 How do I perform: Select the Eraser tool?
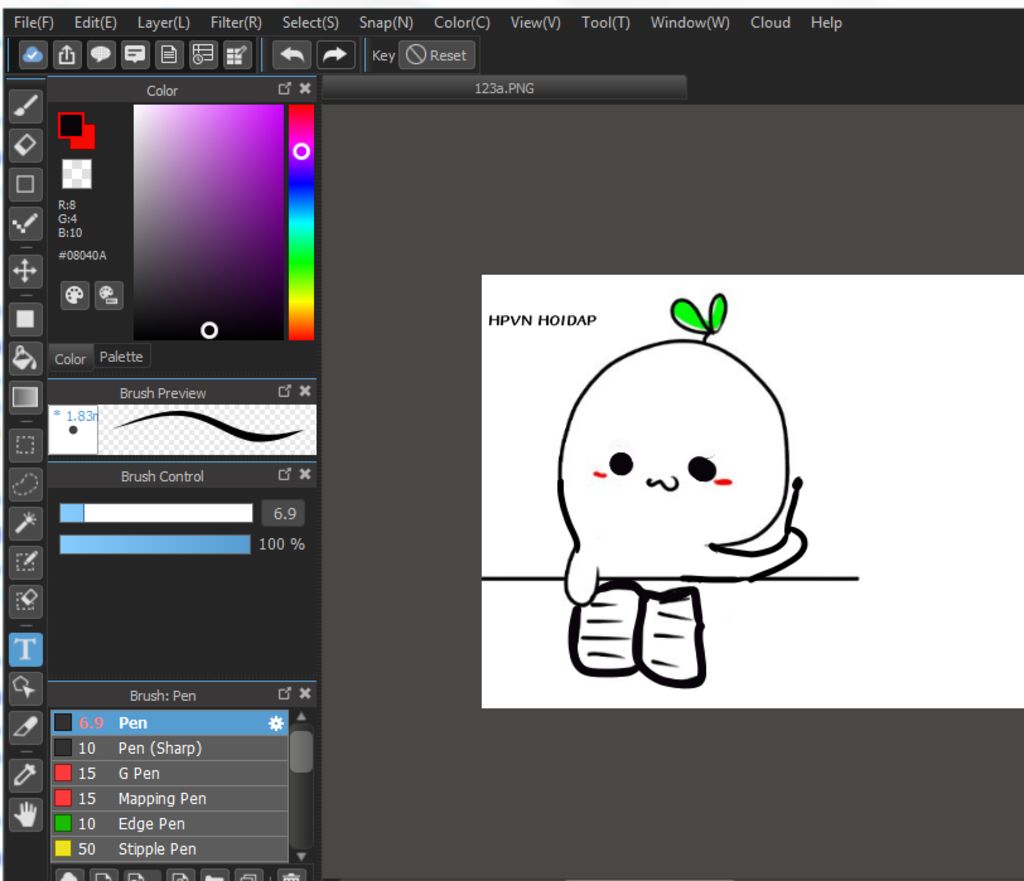click(26, 144)
